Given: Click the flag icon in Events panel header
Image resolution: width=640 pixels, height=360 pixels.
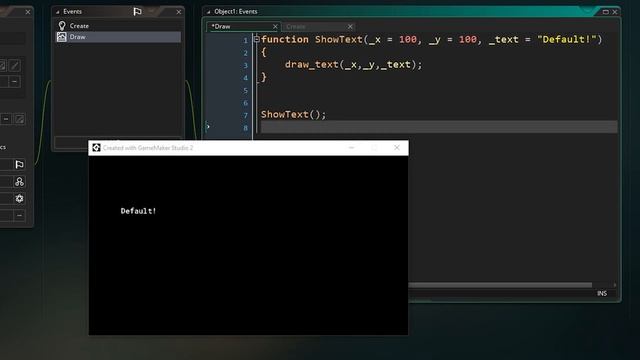Looking at the screenshot, I should coord(138,11).
